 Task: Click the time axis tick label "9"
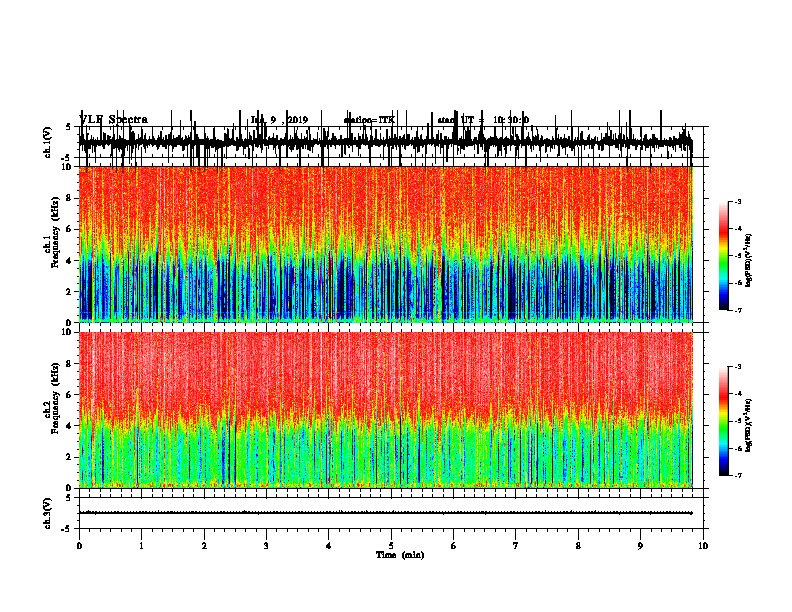[x=640, y=545]
